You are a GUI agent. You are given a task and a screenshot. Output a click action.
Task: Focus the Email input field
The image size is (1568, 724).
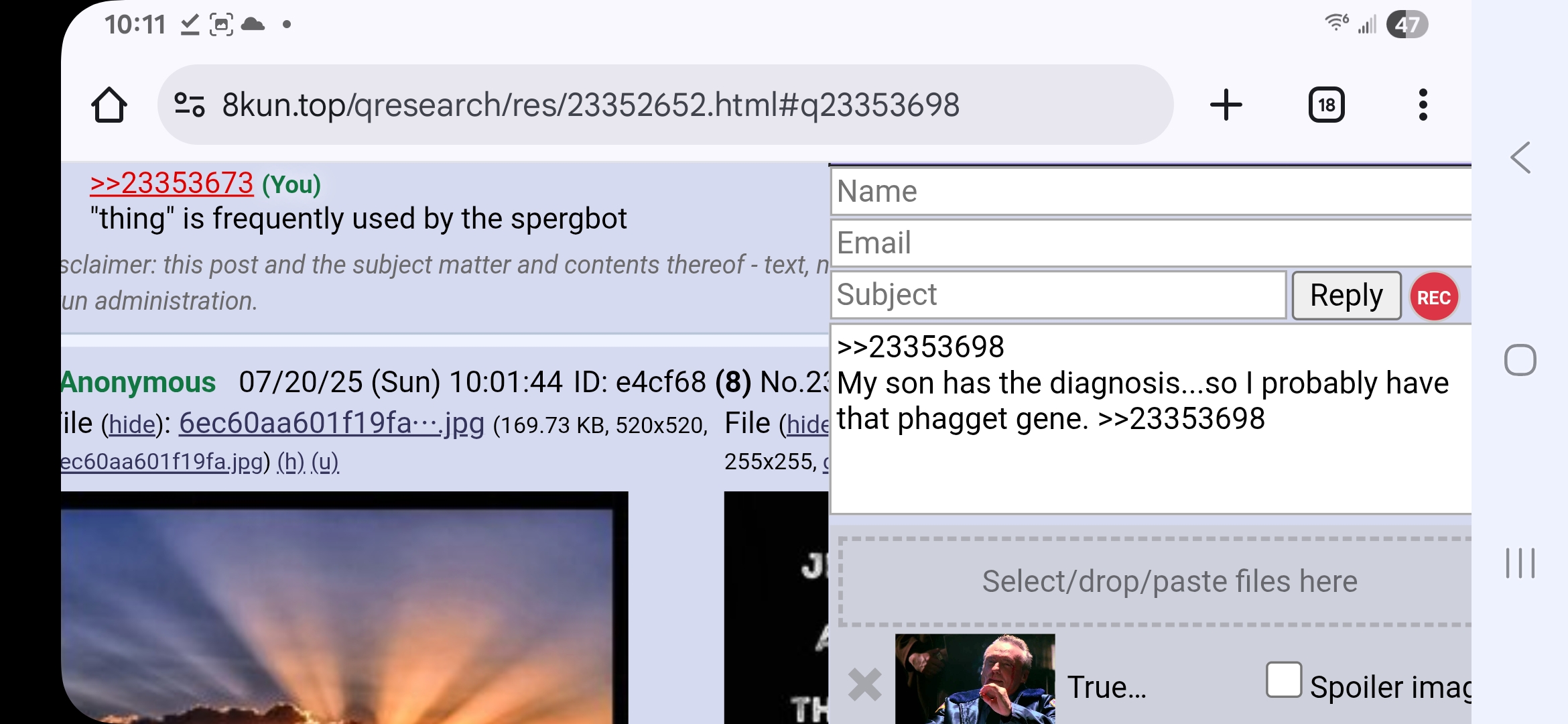(x=1151, y=243)
